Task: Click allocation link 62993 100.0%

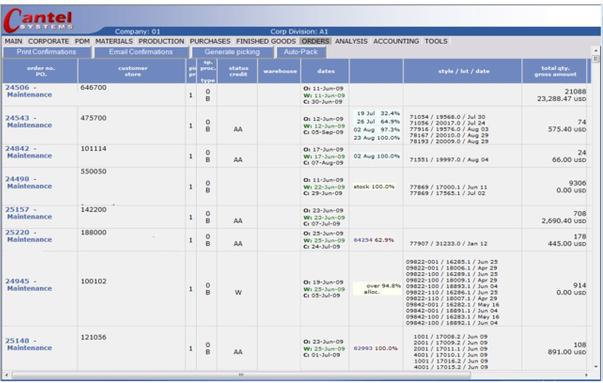Action: point(375,348)
